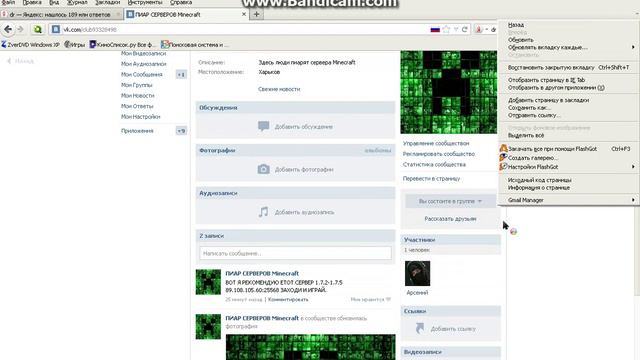Open the КиноСписок.ру bookmark
The width and height of the screenshot is (640, 360).
122,44
